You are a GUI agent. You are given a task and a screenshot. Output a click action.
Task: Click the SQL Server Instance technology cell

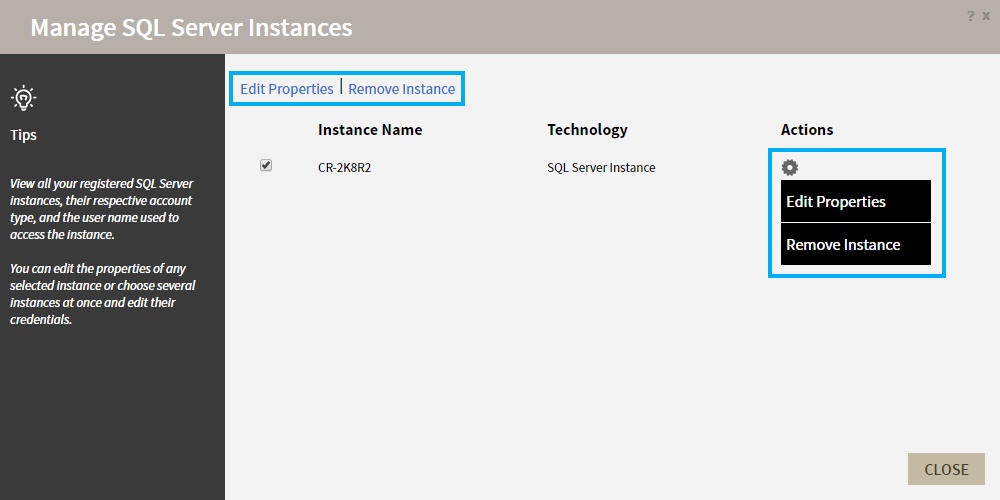601,168
